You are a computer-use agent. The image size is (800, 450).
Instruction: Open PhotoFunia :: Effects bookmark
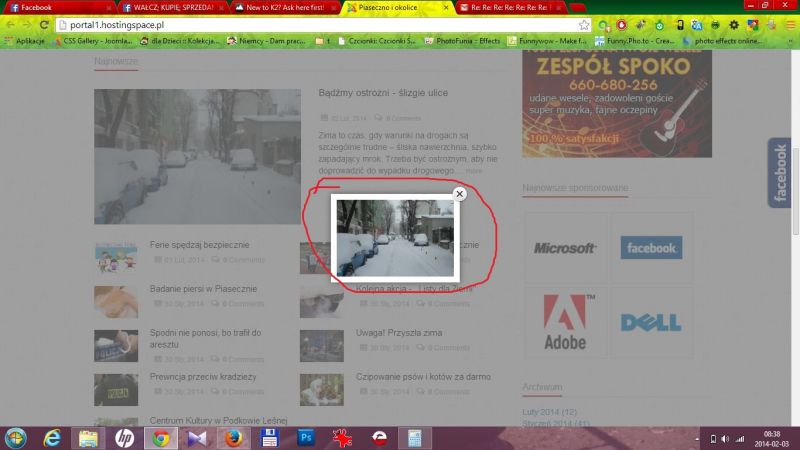(x=463, y=41)
